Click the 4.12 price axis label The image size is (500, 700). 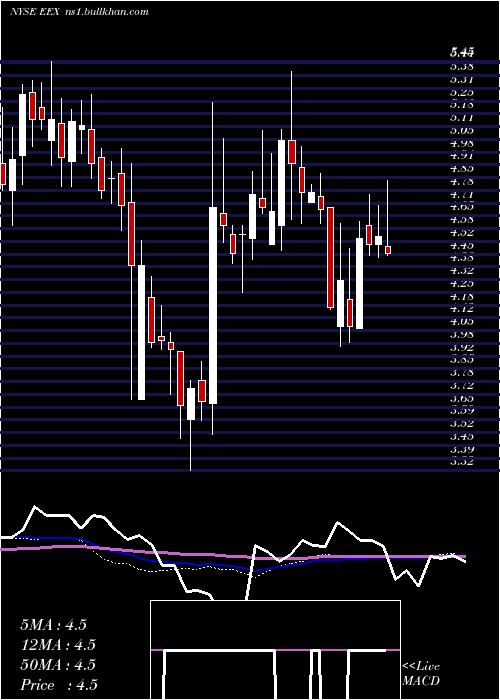(x=462, y=308)
